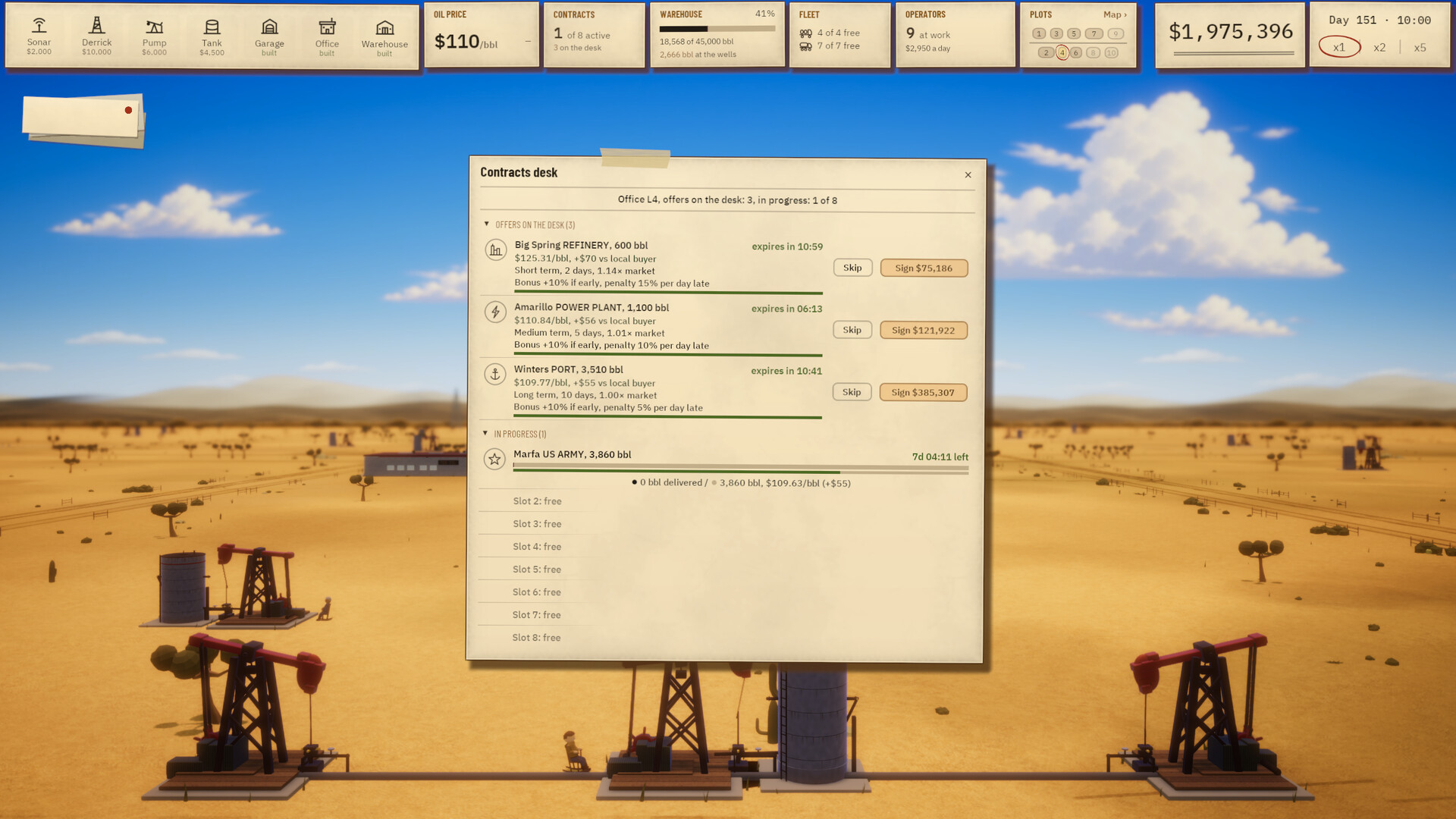This screenshot has height=819, width=1456.
Task: Open the plots Map link
Action: point(1115,14)
